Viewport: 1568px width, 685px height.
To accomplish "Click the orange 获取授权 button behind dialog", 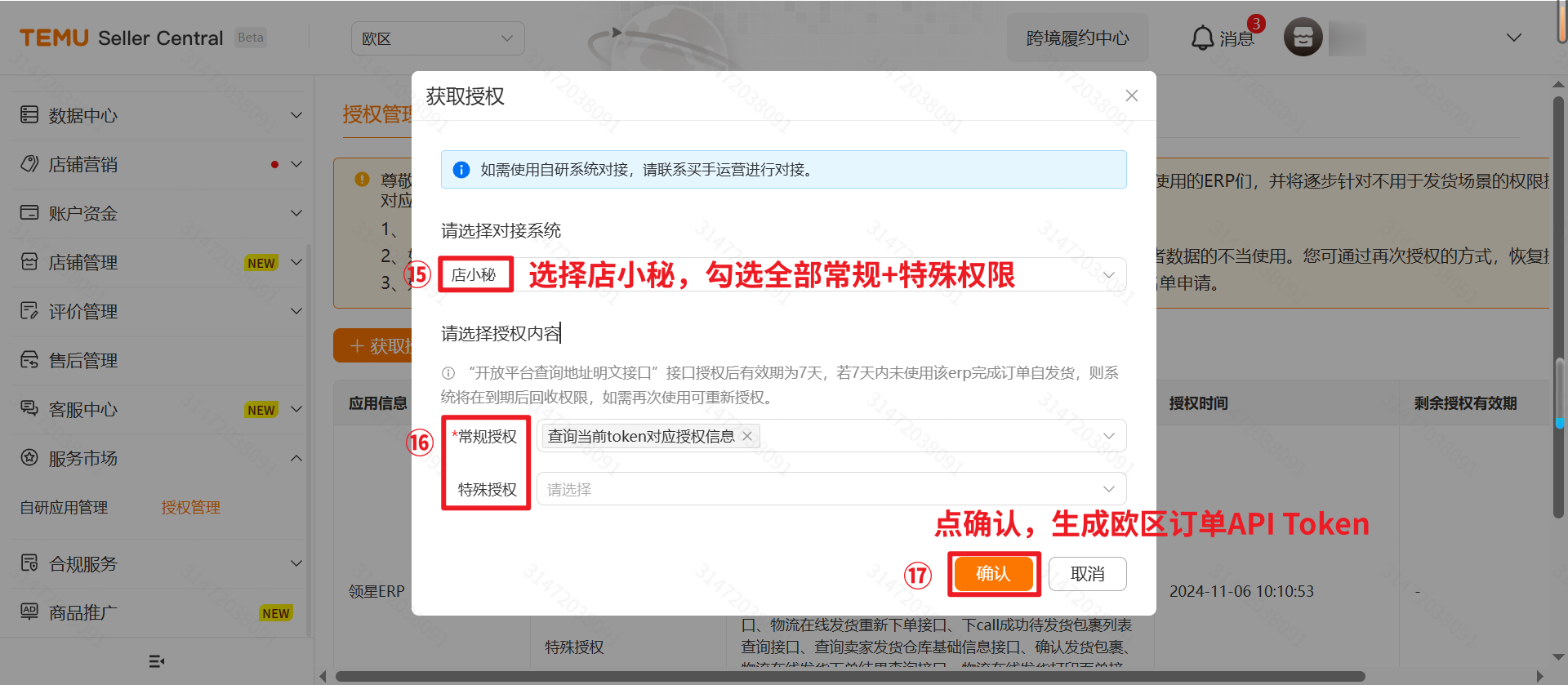I will click(372, 346).
